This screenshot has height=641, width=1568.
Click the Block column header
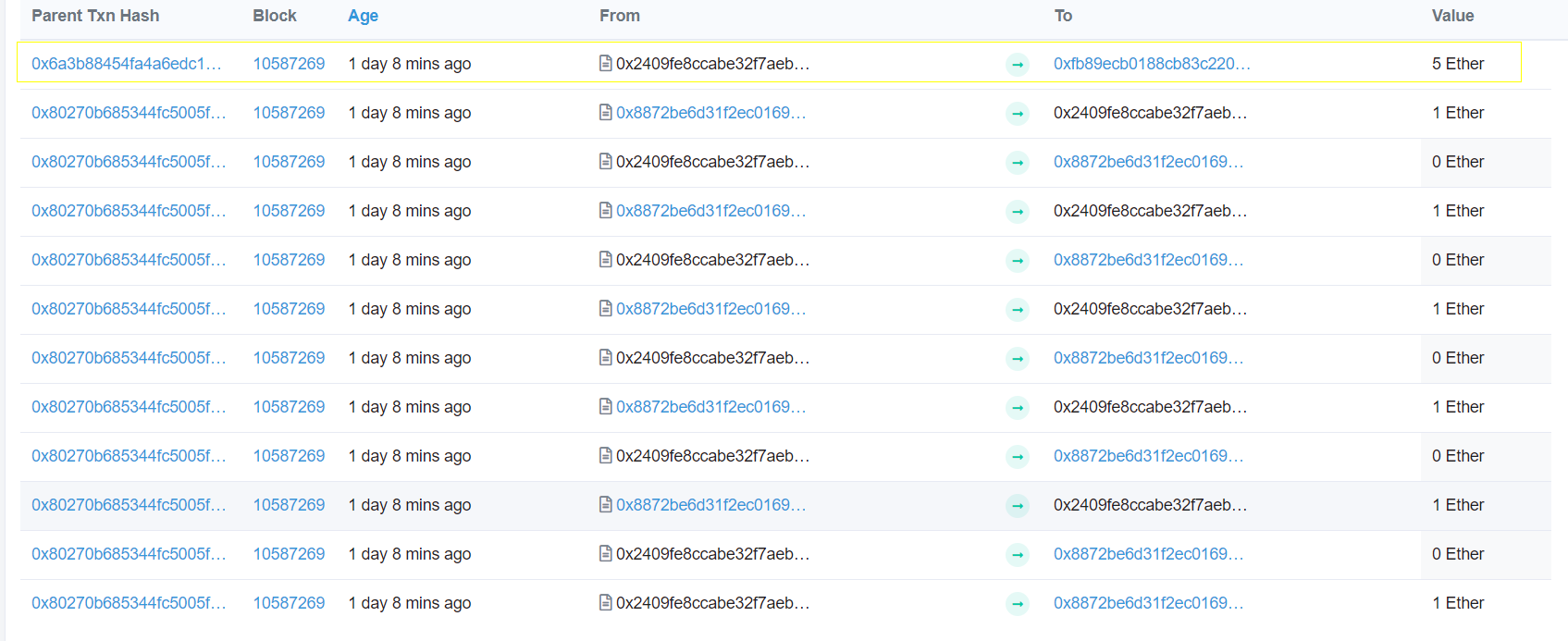click(x=275, y=16)
